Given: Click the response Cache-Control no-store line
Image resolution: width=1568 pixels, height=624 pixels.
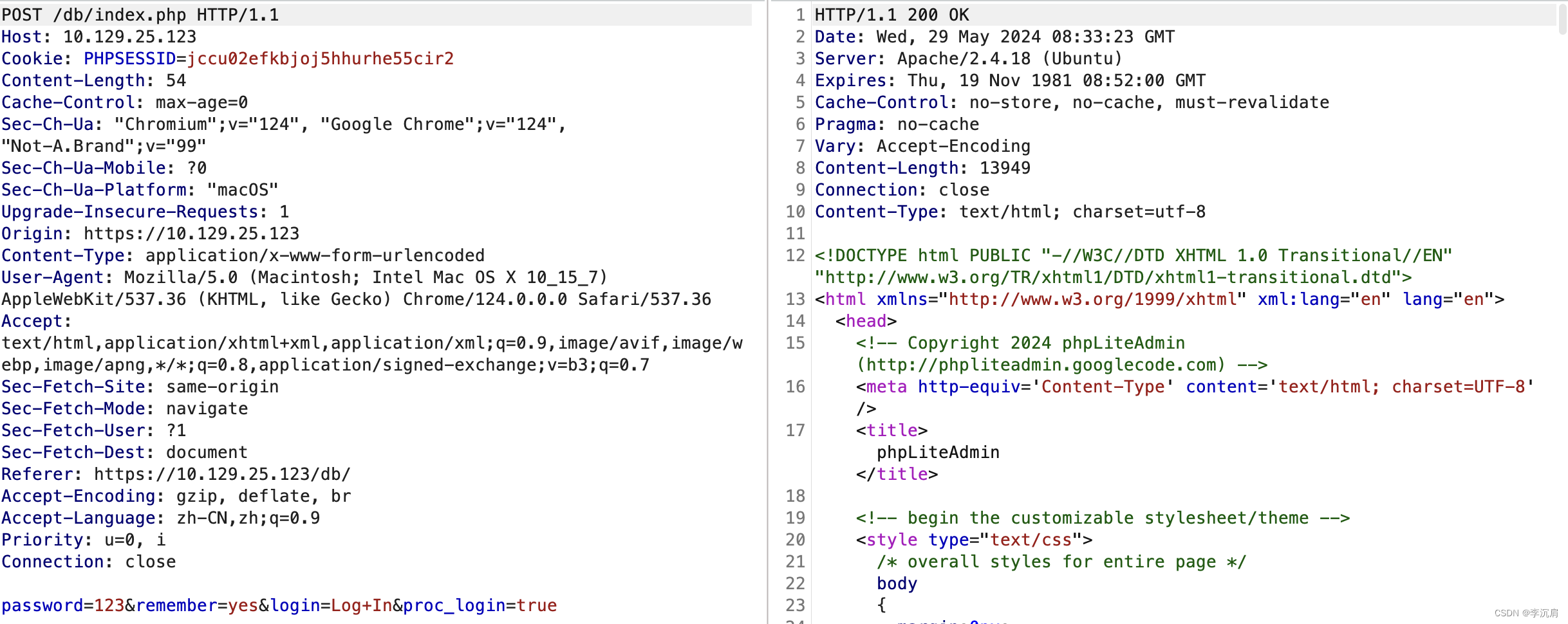Looking at the screenshot, I should click(x=1072, y=102).
